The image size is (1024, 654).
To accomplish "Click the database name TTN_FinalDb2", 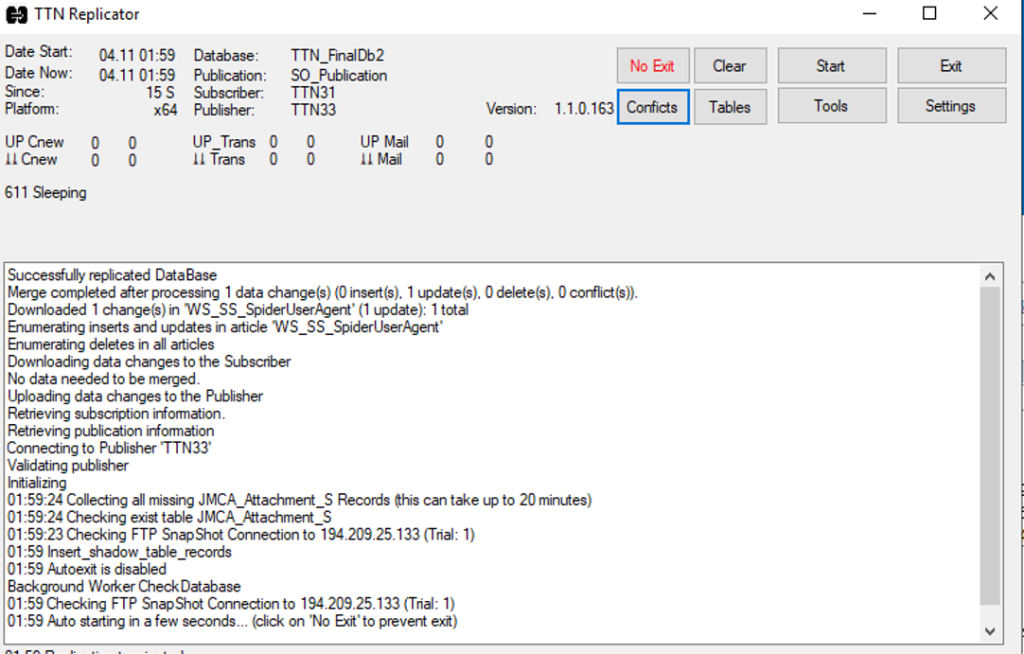I will pyautogui.click(x=337, y=55).
